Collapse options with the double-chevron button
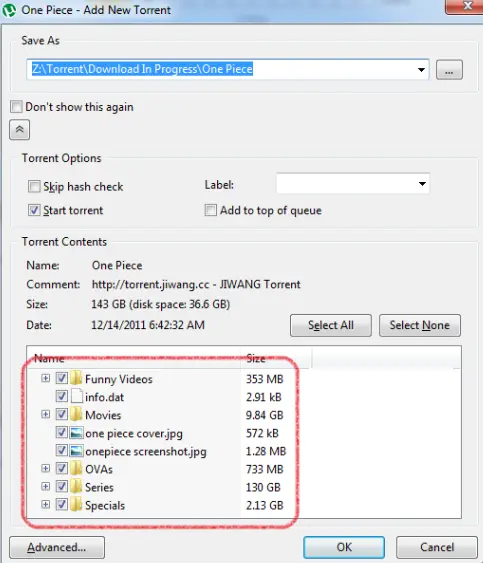Viewport: 483px width, 563px height. (x=19, y=130)
